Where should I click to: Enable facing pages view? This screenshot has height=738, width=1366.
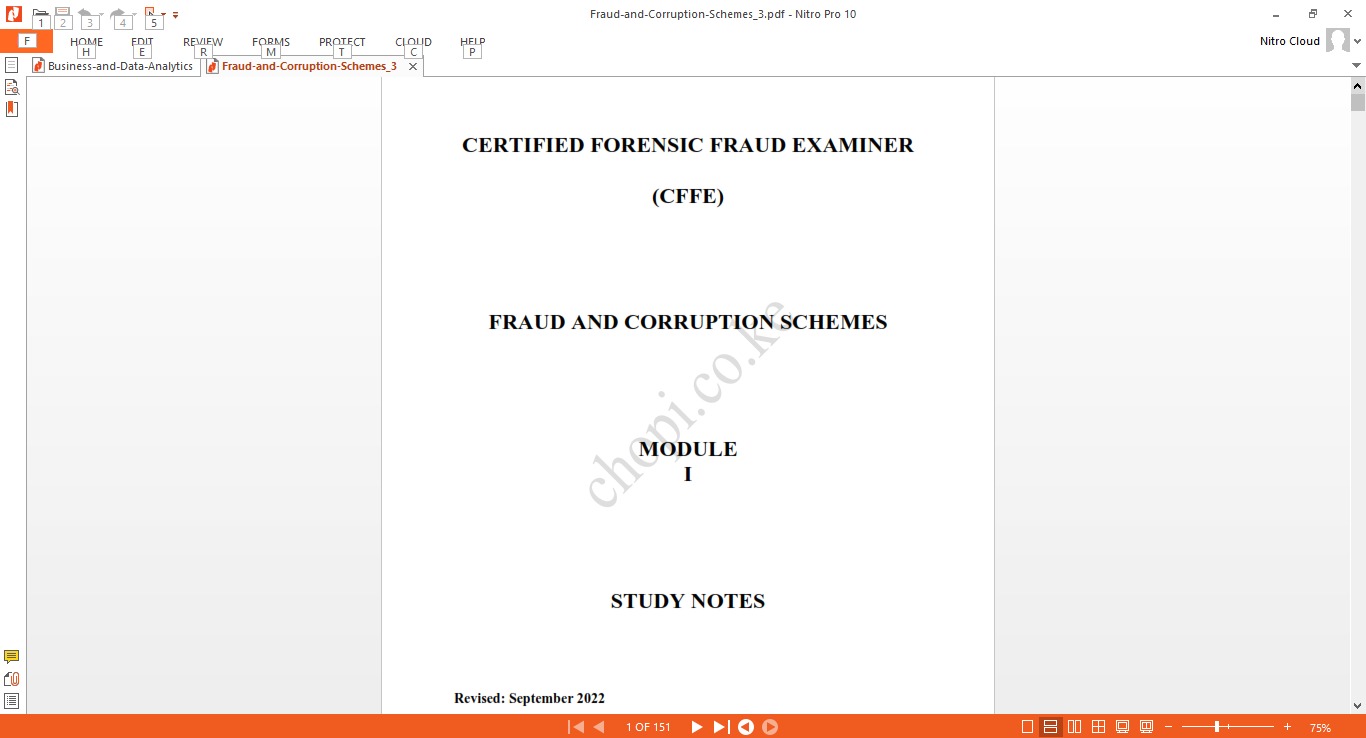(1075, 727)
